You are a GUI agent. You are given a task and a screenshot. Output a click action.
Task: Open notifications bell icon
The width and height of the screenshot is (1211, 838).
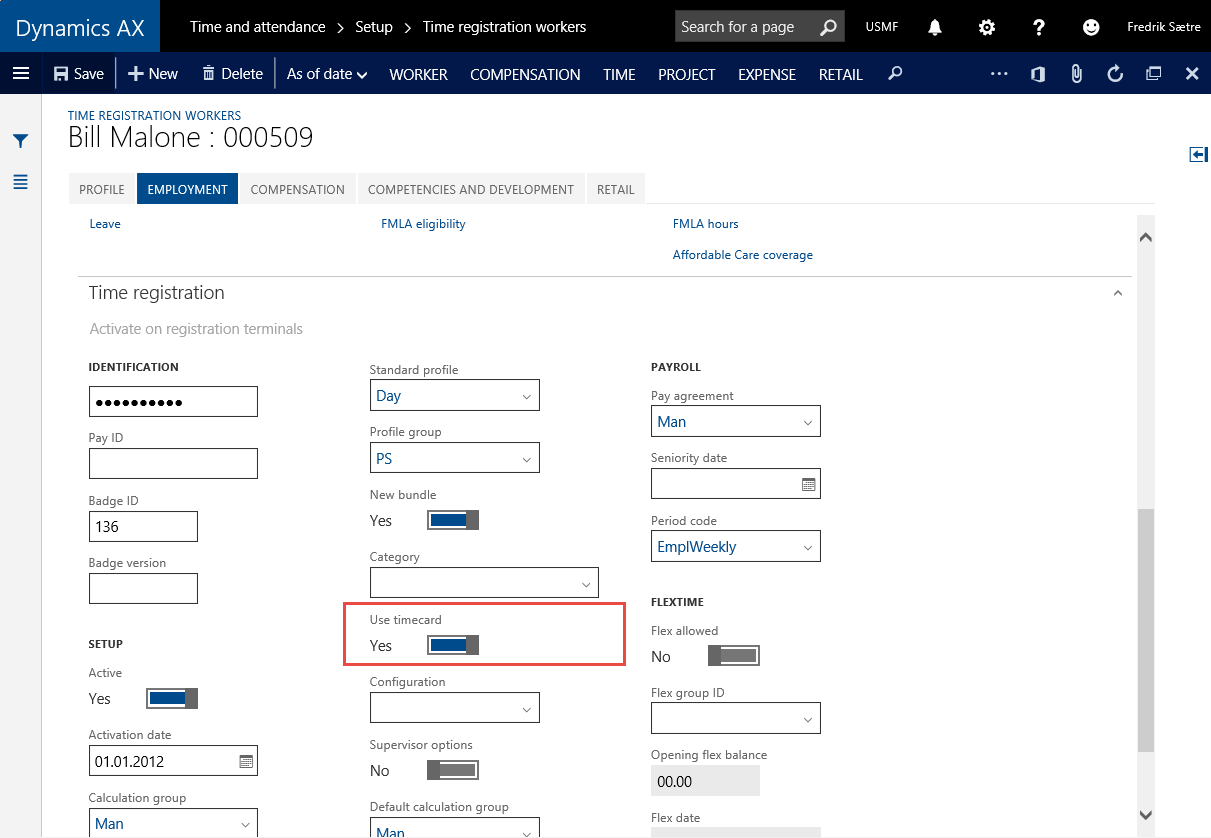(x=935, y=27)
